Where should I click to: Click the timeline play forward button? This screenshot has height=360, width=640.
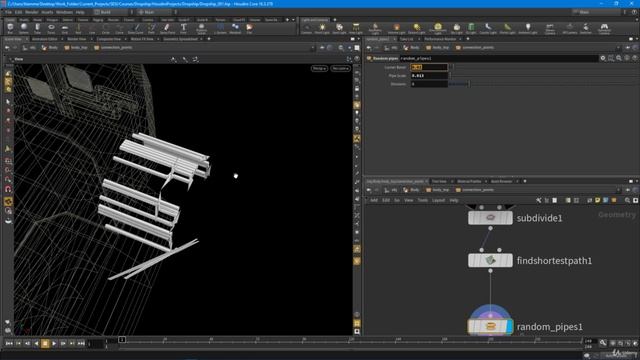(54, 344)
